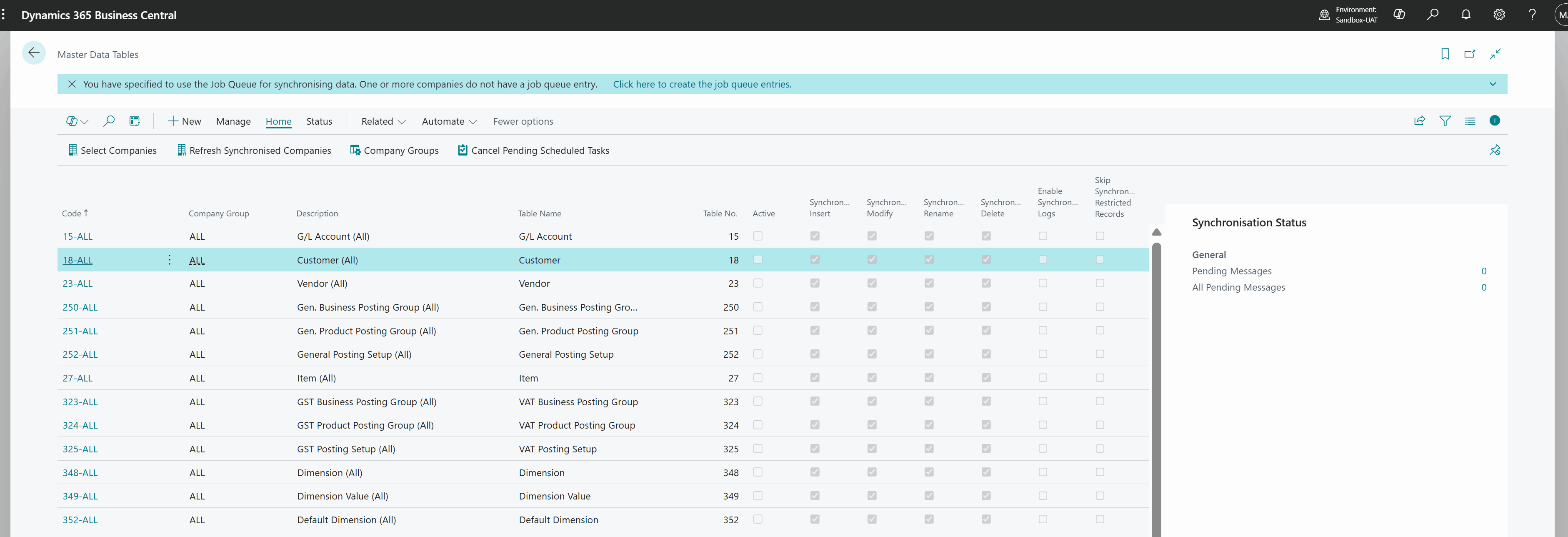Screen dimensions: 1568x537
Task: Click Refresh Synchronised Companies
Action: point(254,151)
